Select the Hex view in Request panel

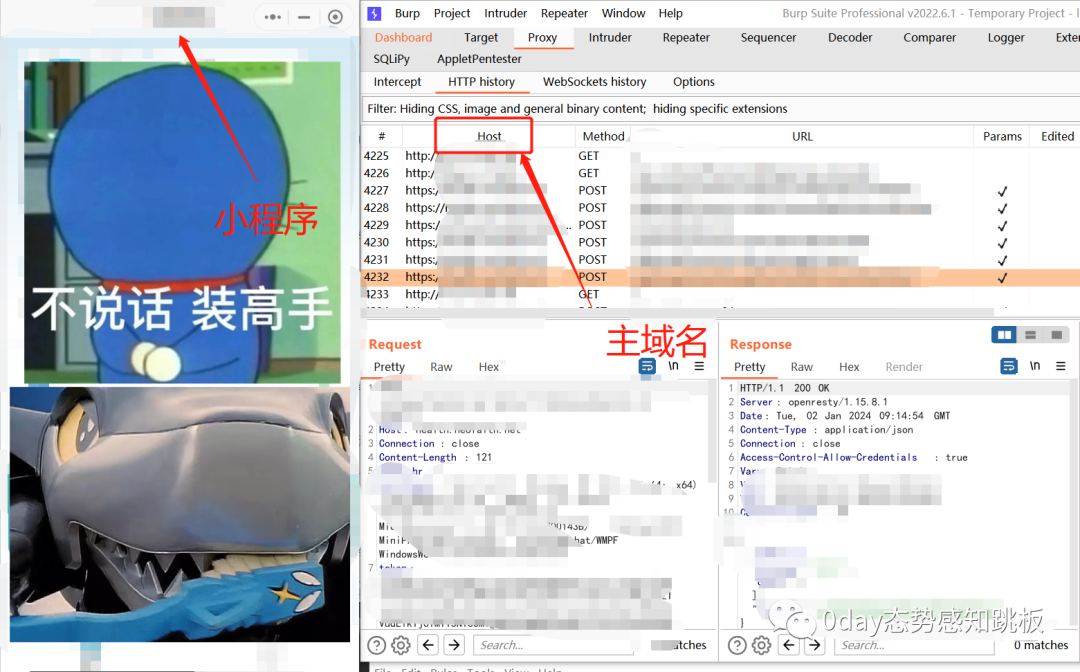488,367
